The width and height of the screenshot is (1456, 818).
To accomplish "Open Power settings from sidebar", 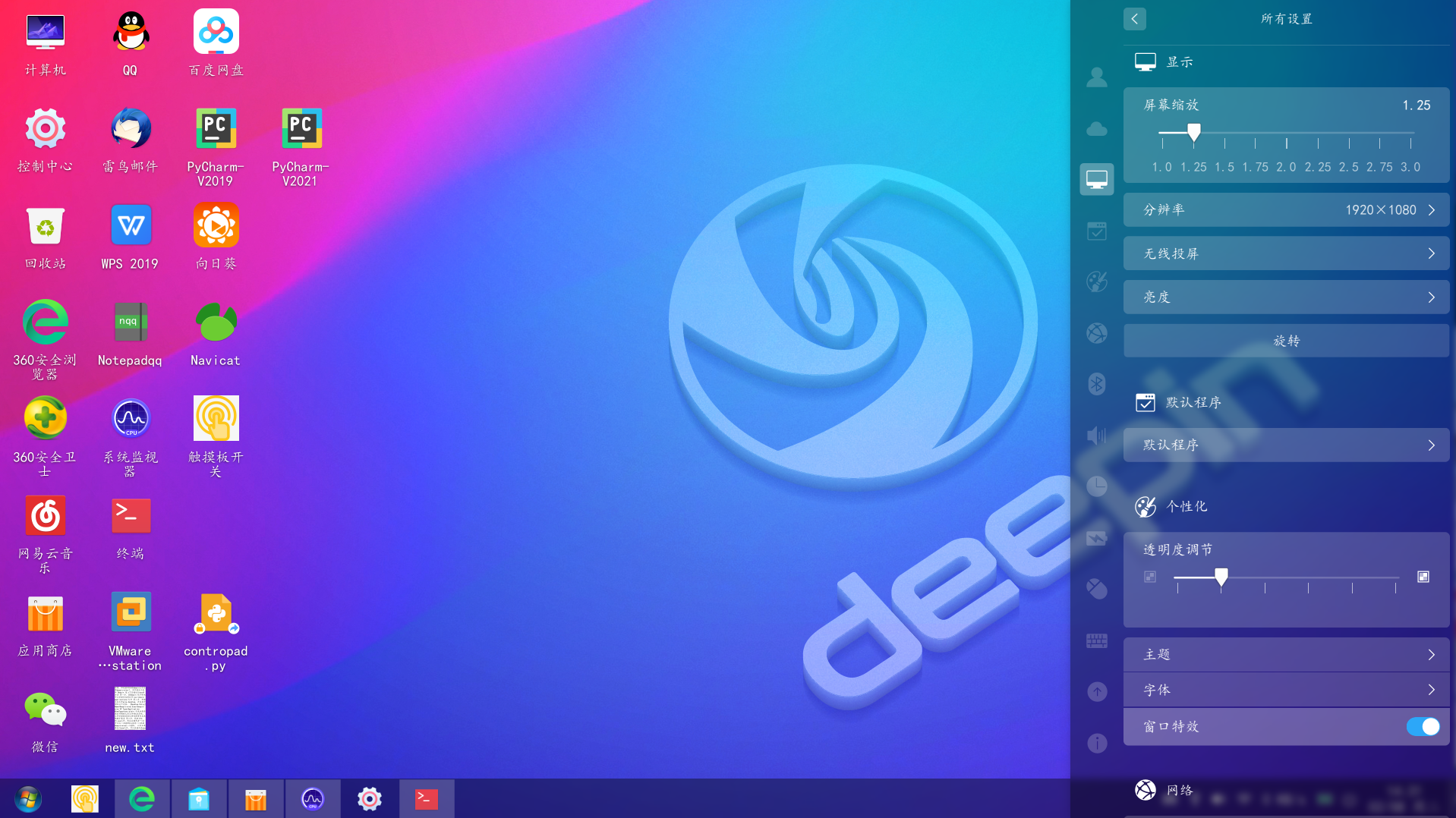I will [1096, 539].
